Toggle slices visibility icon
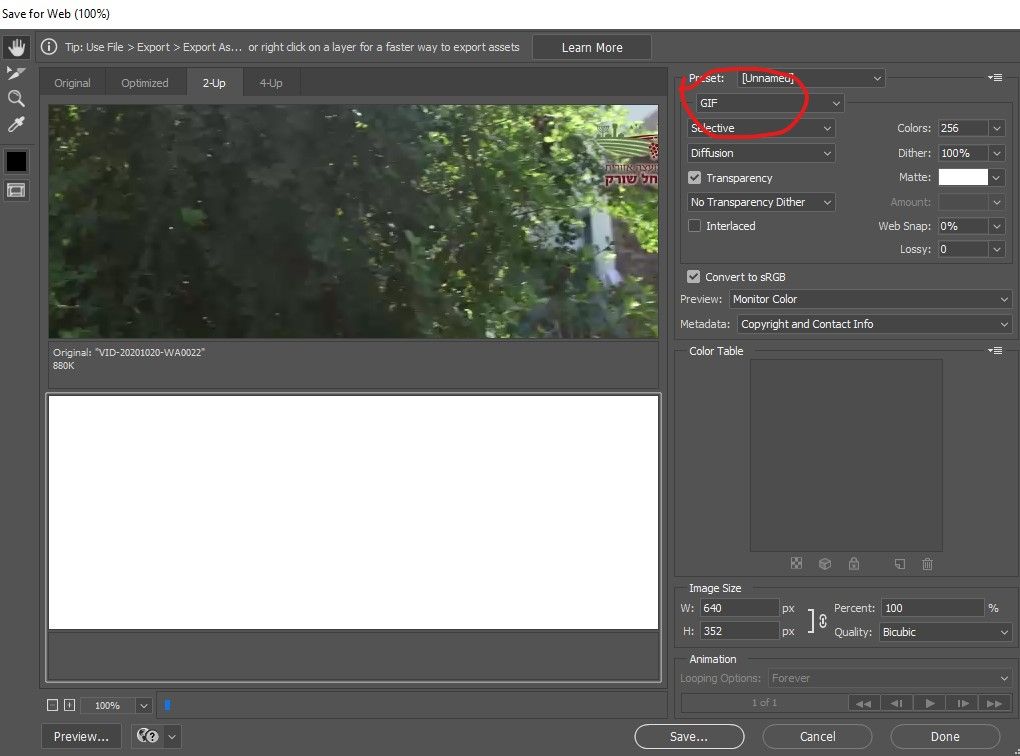The height and width of the screenshot is (756, 1020). [16, 191]
